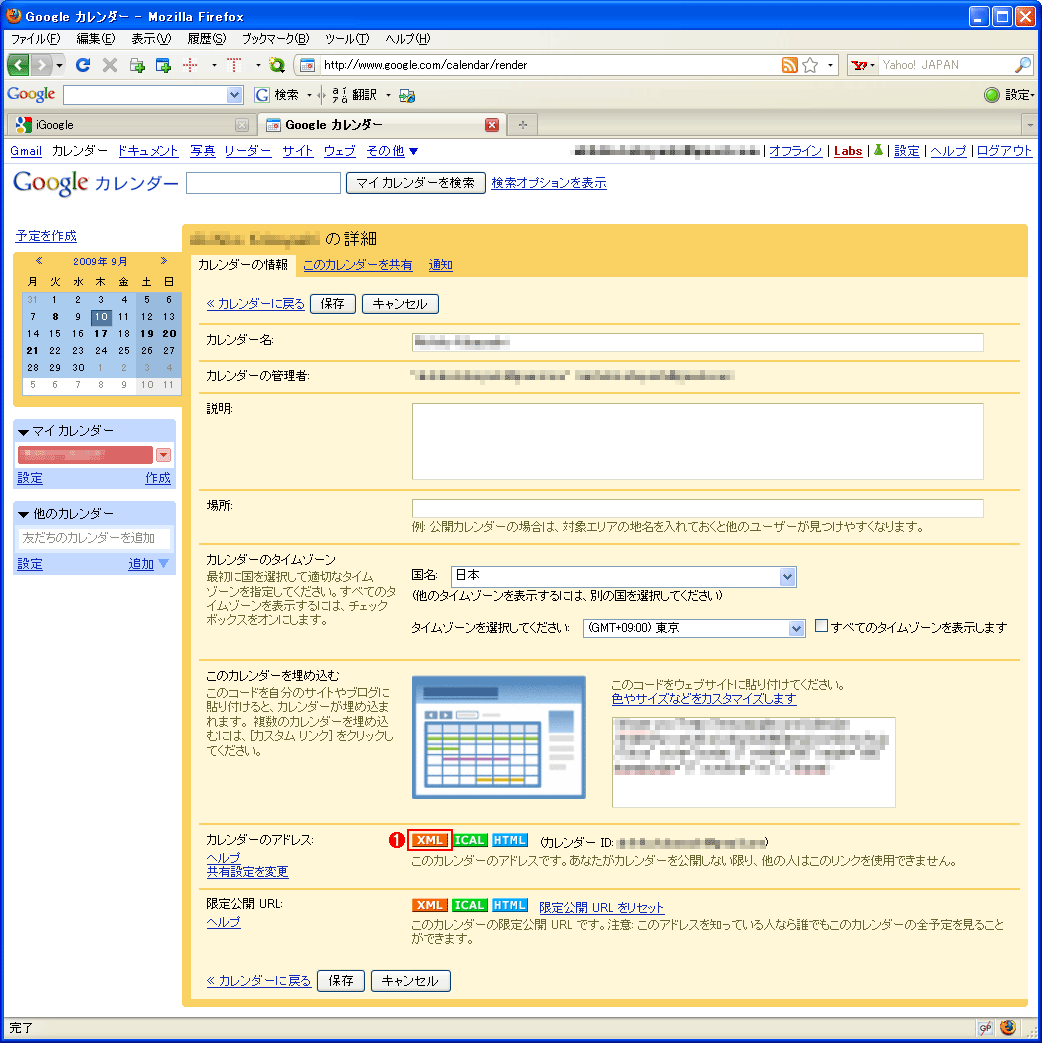The height and width of the screenshot is (1043, 1042).
Task: Open a new tab with plus icon
Action: (523, 124)
